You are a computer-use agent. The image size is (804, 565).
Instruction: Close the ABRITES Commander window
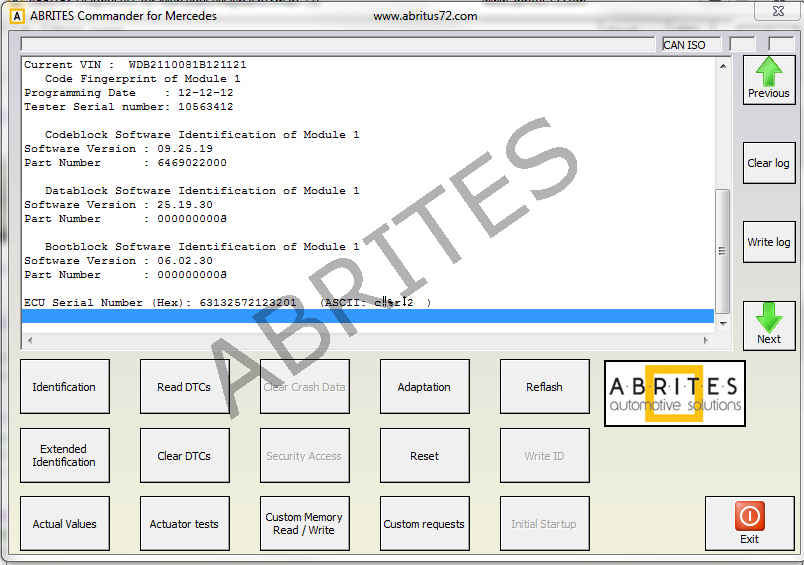(x=778, y=11)
